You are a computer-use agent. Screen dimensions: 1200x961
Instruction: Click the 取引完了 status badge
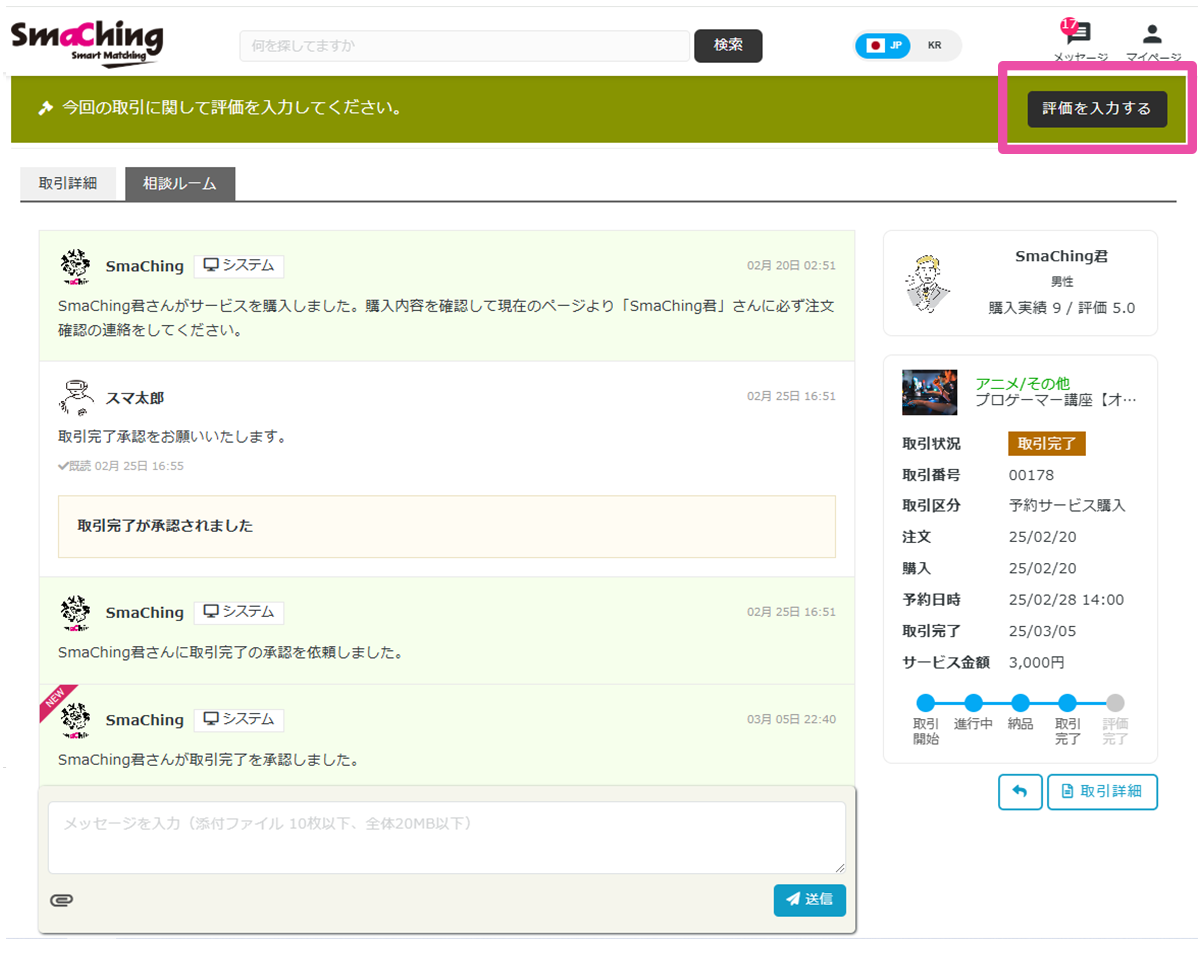pos(1046,443)
